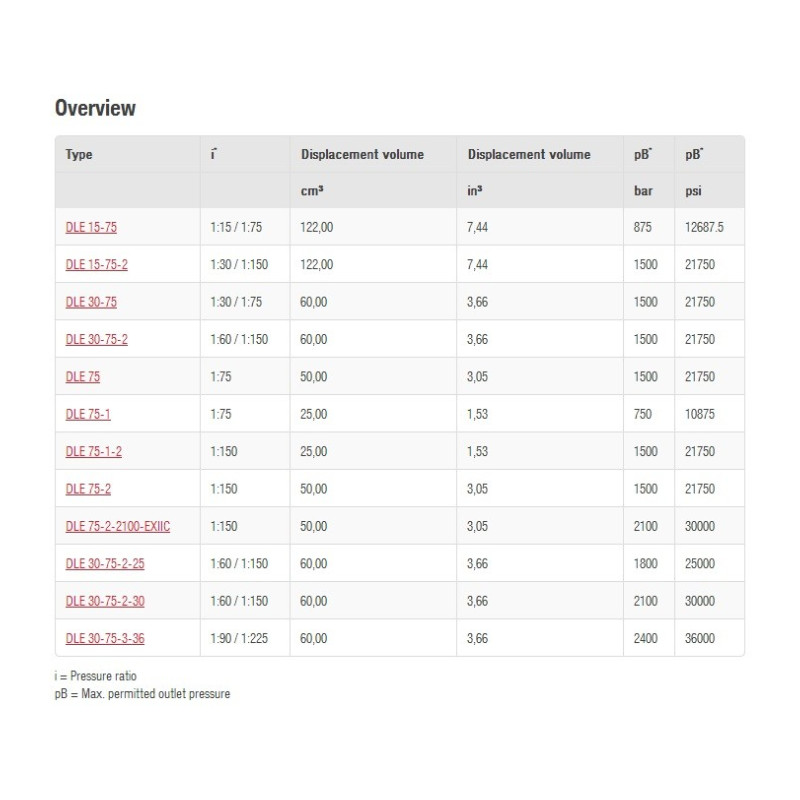Click the Overview heading
The image size is (800, 800).
point(95,108)
